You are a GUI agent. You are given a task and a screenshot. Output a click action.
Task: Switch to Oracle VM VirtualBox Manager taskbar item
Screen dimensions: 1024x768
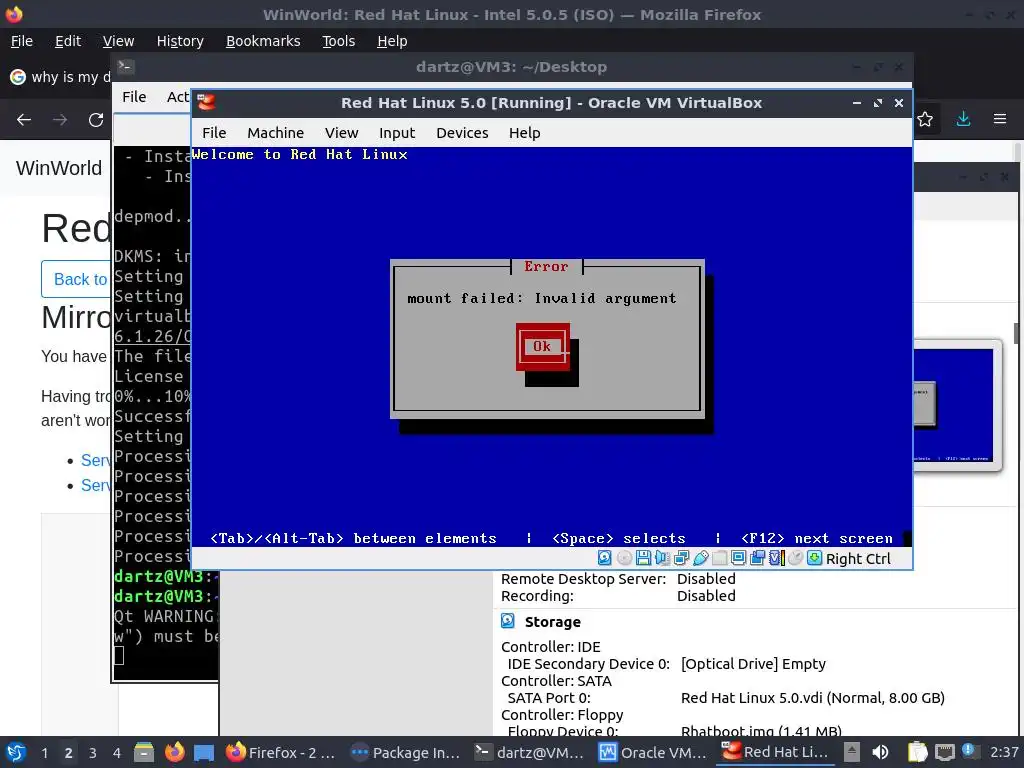653,752
